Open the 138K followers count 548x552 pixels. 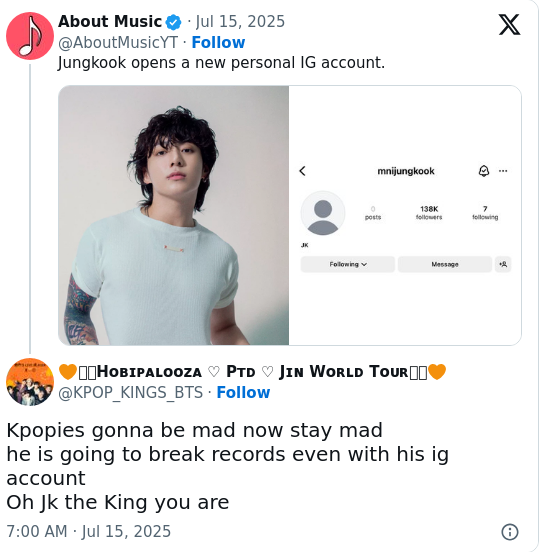(x=429, y=213)
